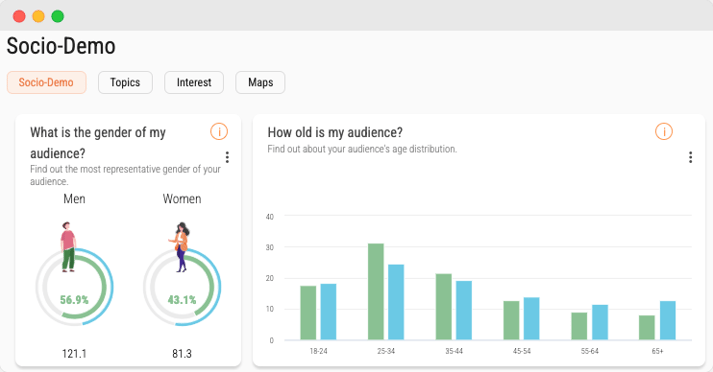Screen dimensions: 713x372
Task: Click the green maximize window button
Action: click(x=58, y=16)
